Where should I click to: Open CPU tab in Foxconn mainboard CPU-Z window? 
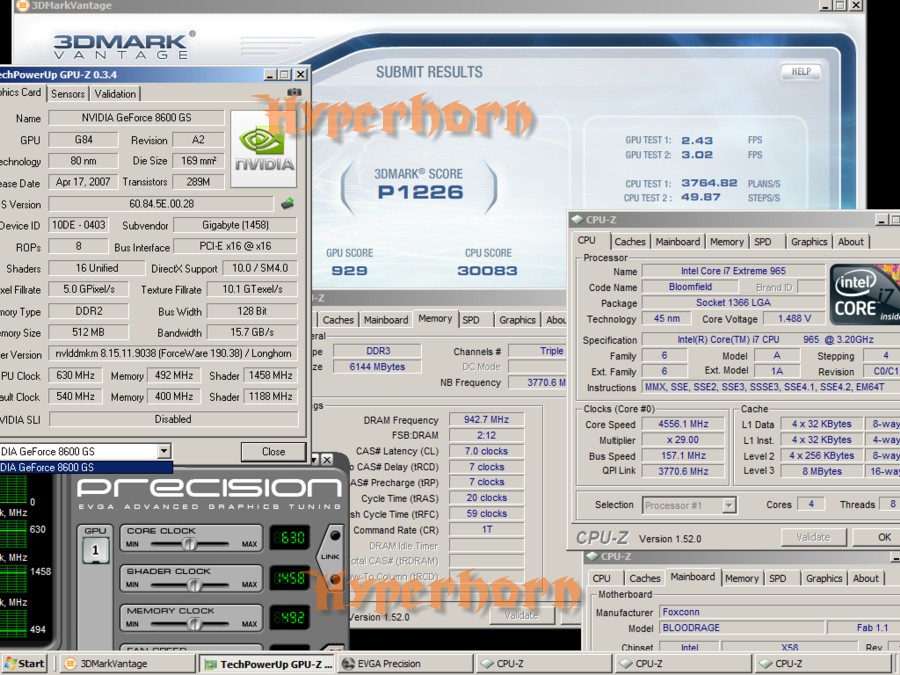point(602,579)
